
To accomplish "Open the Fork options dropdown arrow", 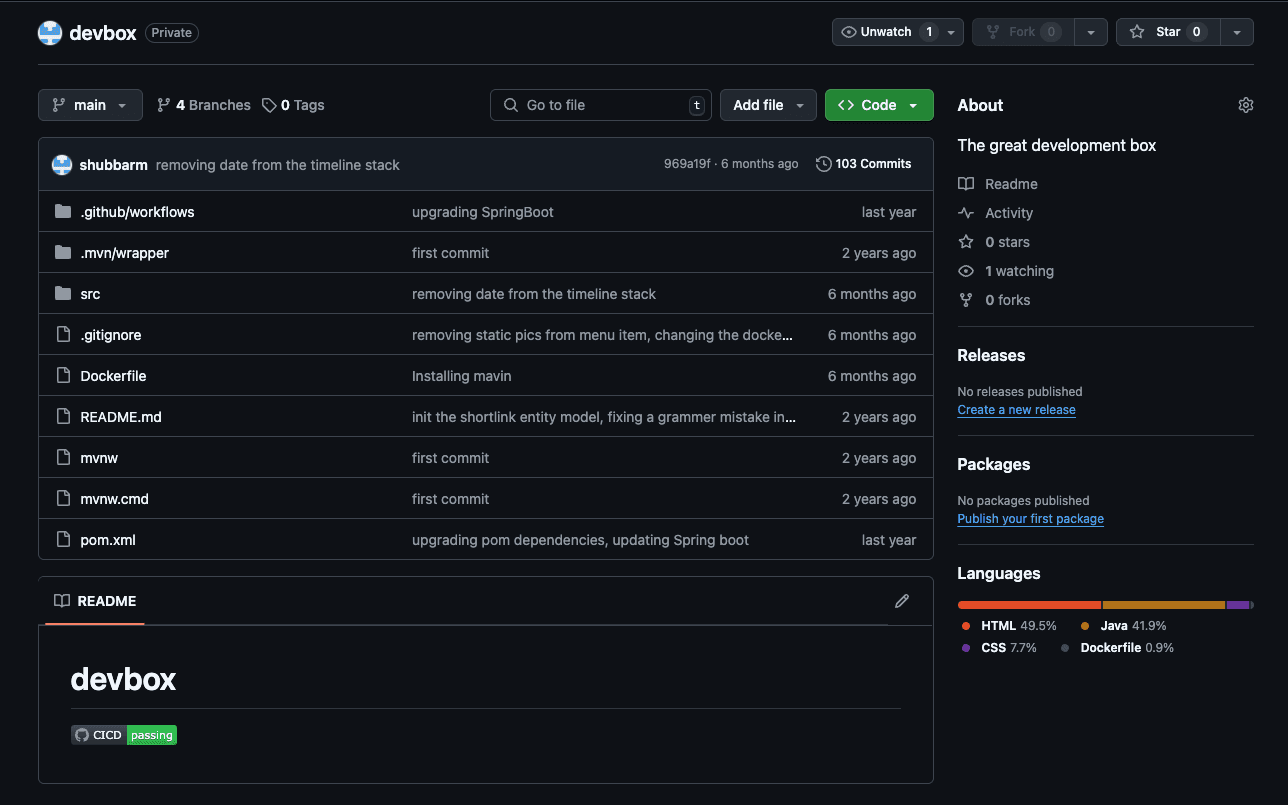I will pyautogui.click(x=1091, y=32).
